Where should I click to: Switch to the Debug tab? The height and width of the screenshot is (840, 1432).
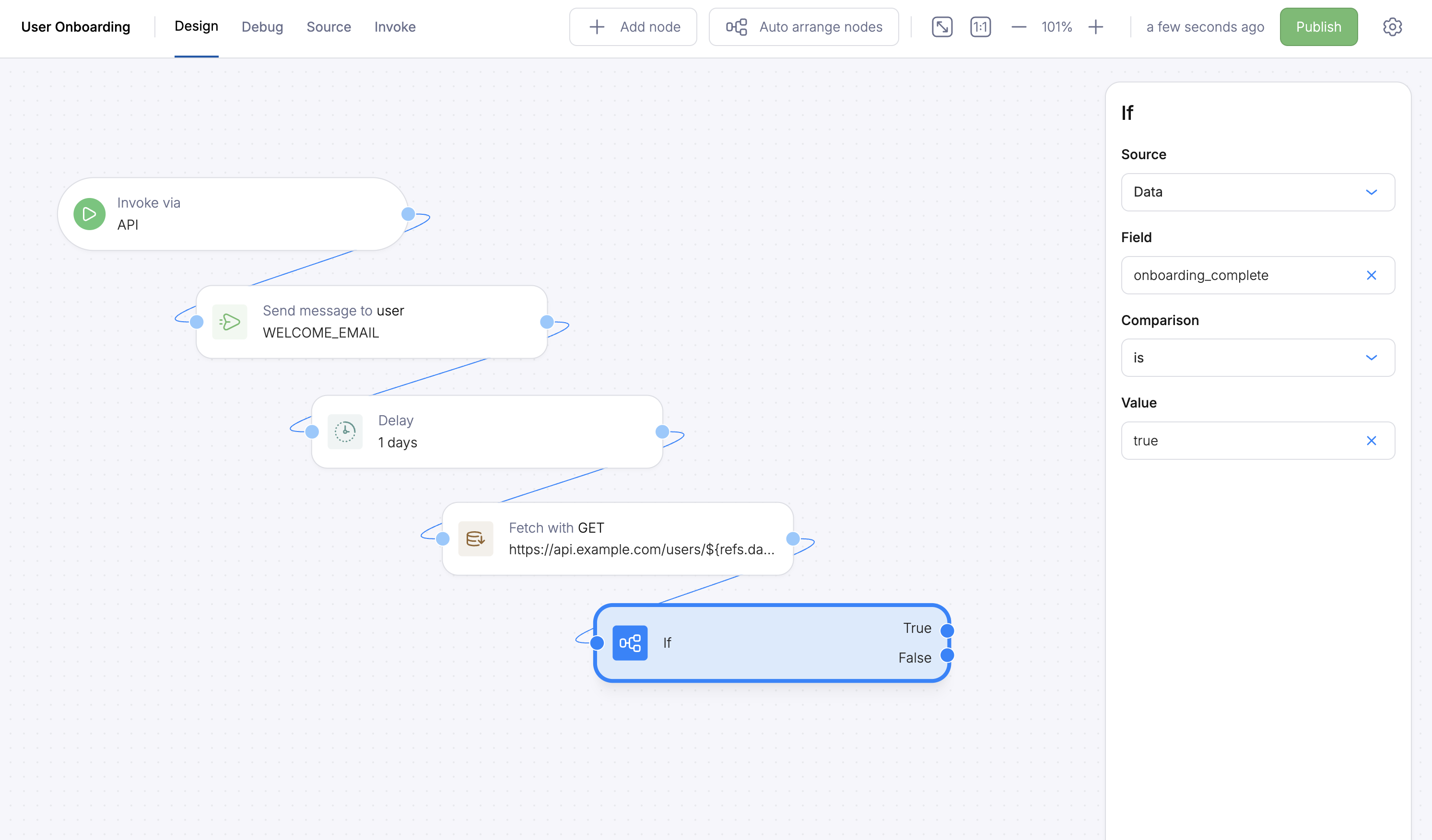262,27
